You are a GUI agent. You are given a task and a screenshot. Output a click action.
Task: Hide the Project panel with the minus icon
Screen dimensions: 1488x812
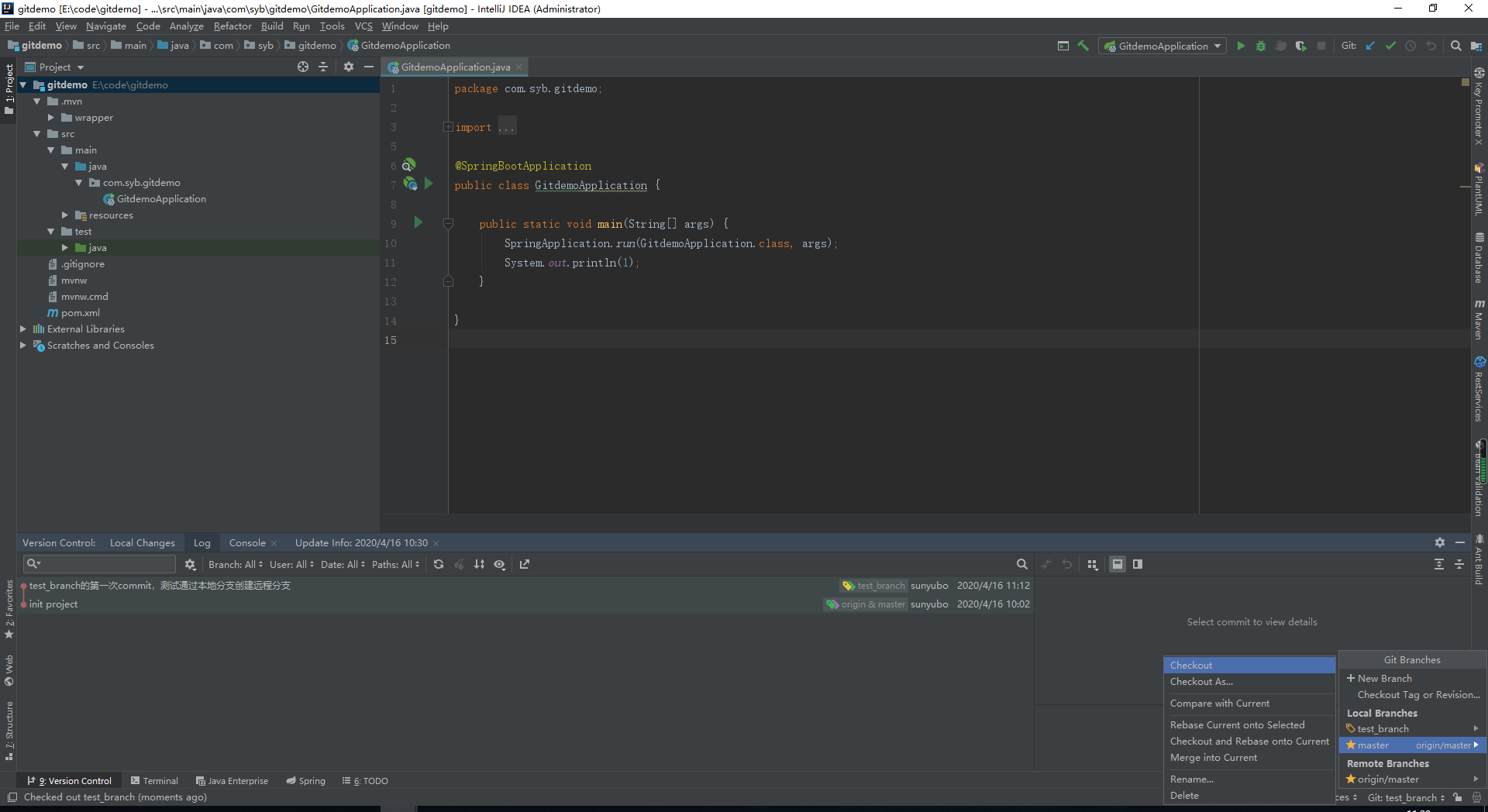(369, 67)
